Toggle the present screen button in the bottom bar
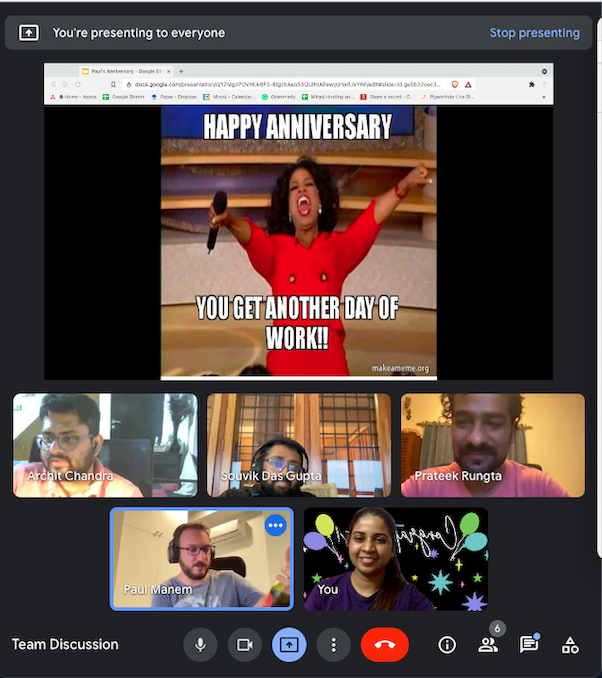This screenshot has height=678, width=602. [289, 645]
